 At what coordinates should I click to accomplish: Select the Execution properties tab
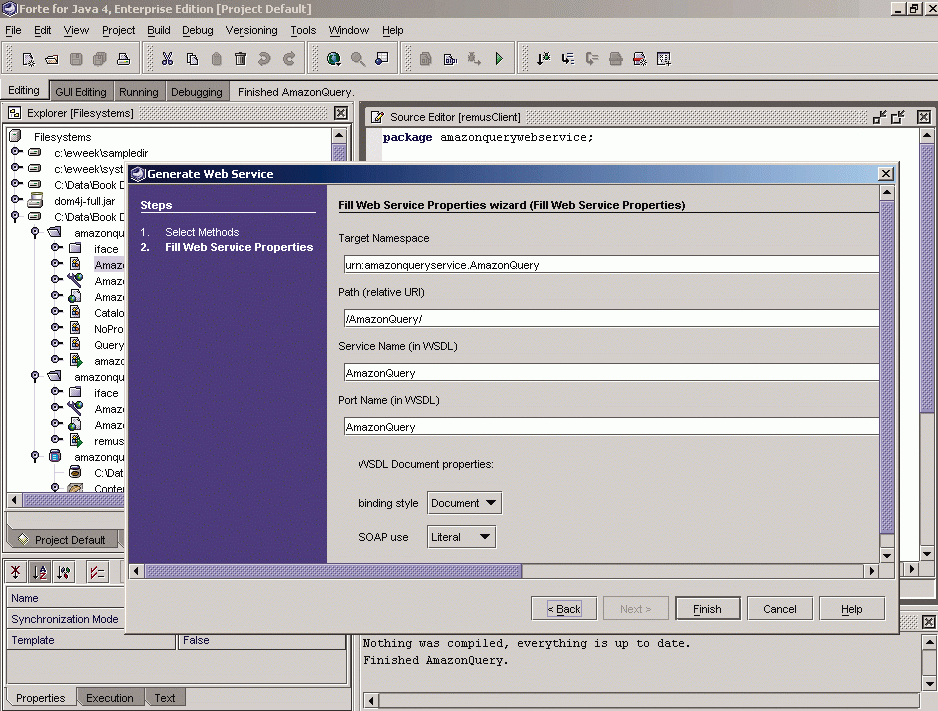pos(109,698)
